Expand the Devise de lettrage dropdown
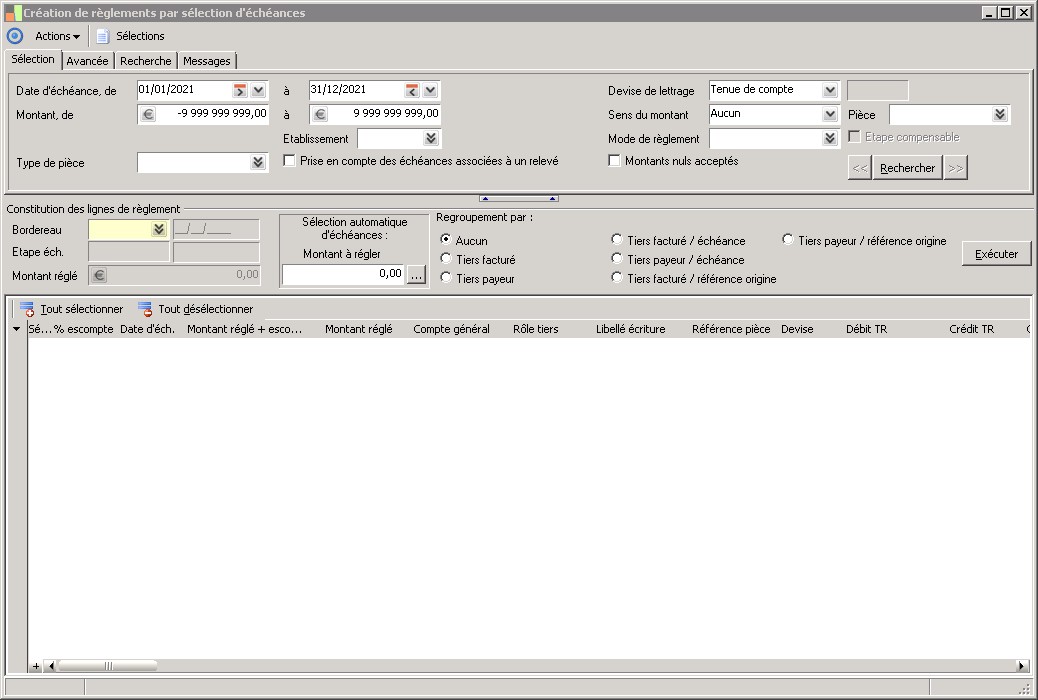This screenshot has width=1038, height=700. point(830,90)
